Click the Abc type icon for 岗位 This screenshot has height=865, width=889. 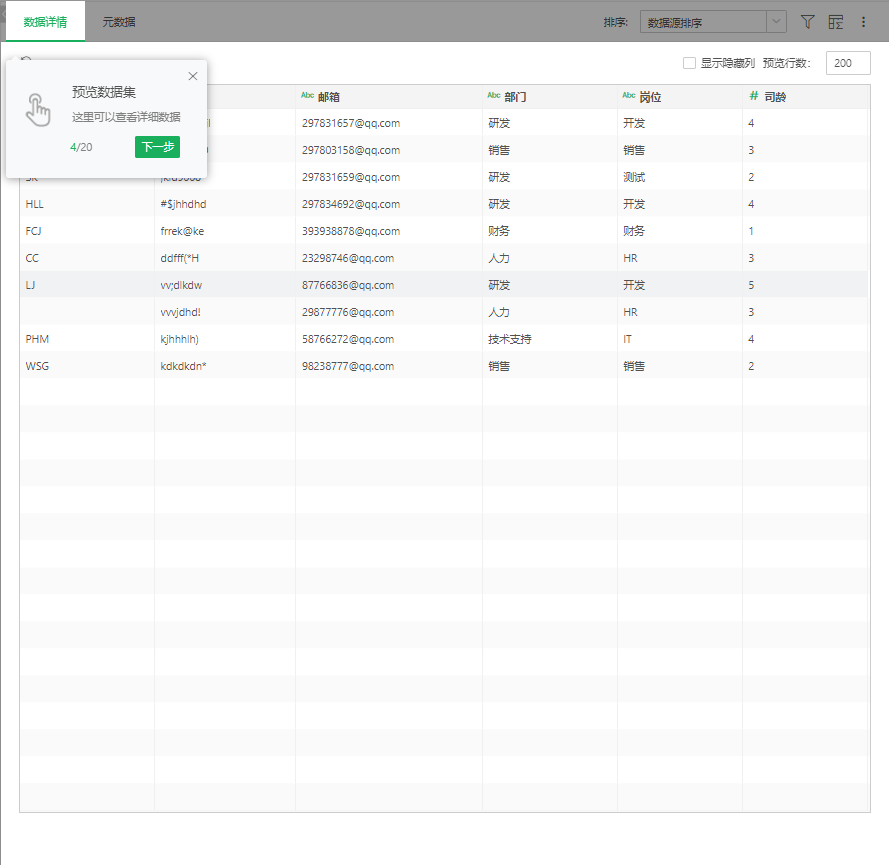[629, 96]
